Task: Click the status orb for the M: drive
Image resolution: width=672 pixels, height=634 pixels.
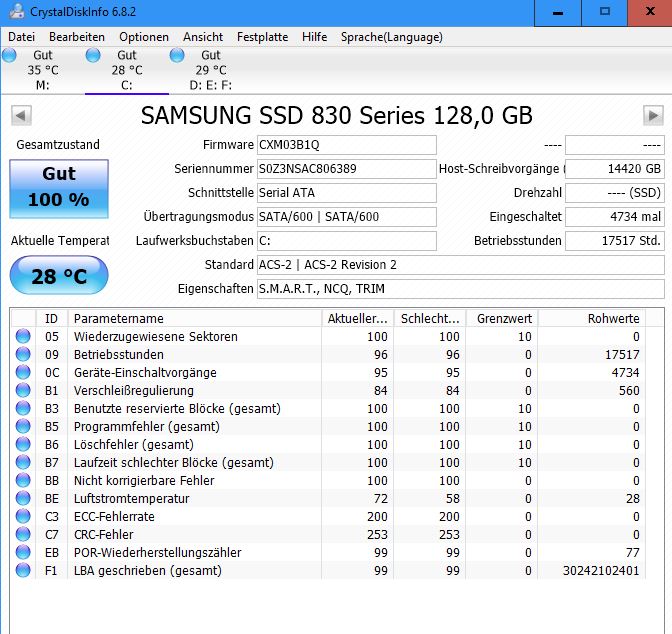Action: [9, 55]
